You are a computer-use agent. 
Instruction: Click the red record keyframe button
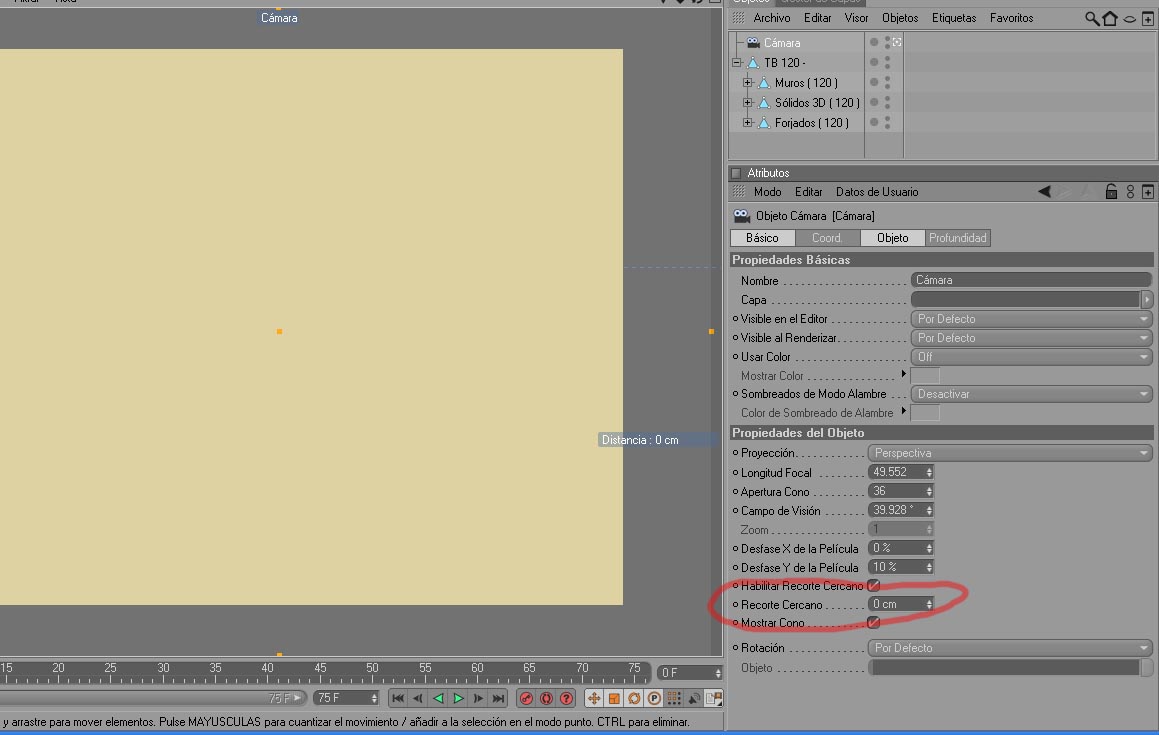point(526,698)
